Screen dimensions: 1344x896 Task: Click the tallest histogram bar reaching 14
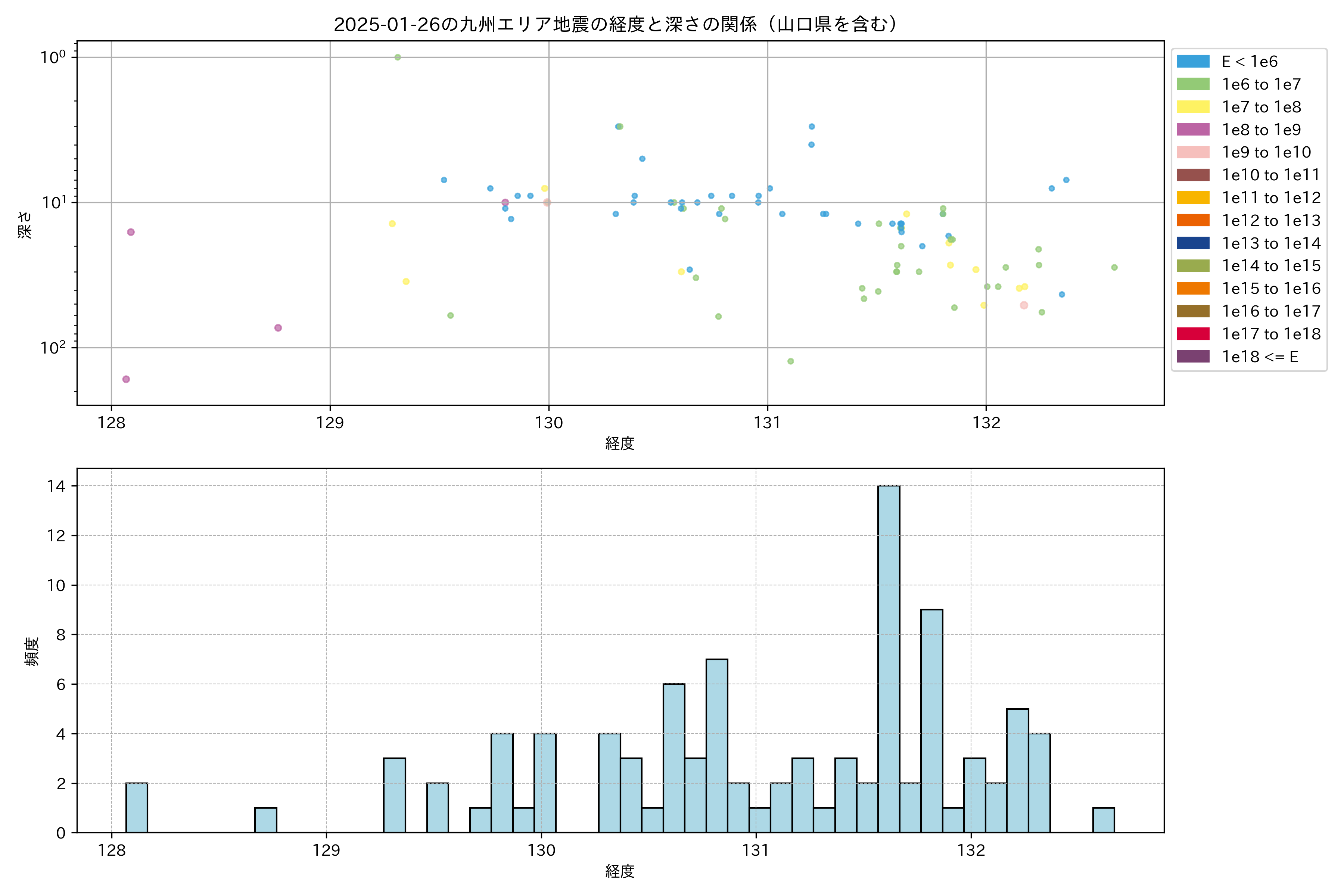(889, 658)
